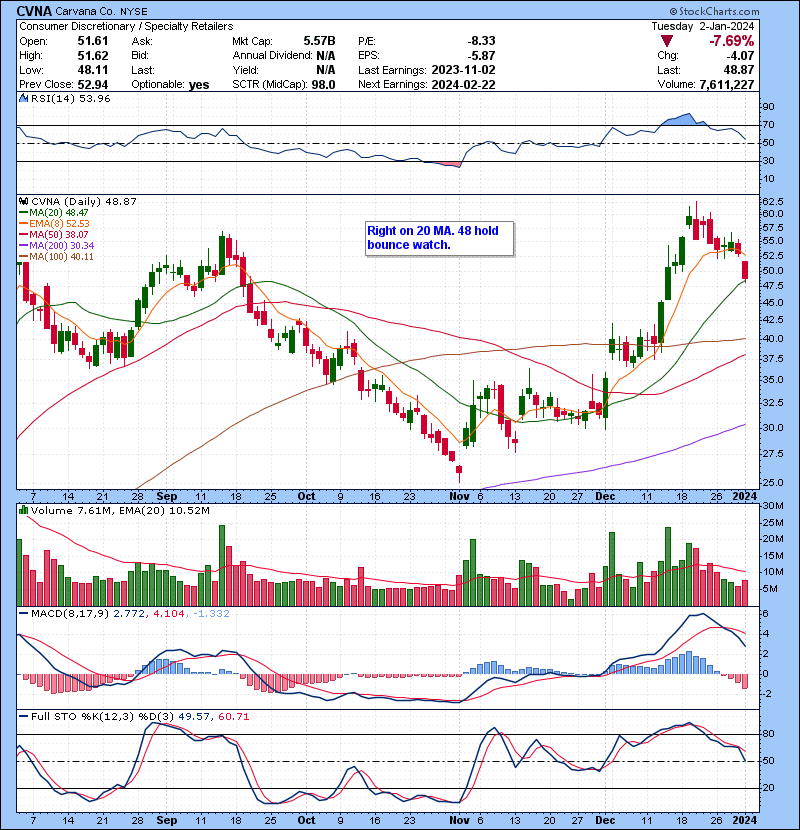Click the EPS value -5.87

tap(481, 56)
